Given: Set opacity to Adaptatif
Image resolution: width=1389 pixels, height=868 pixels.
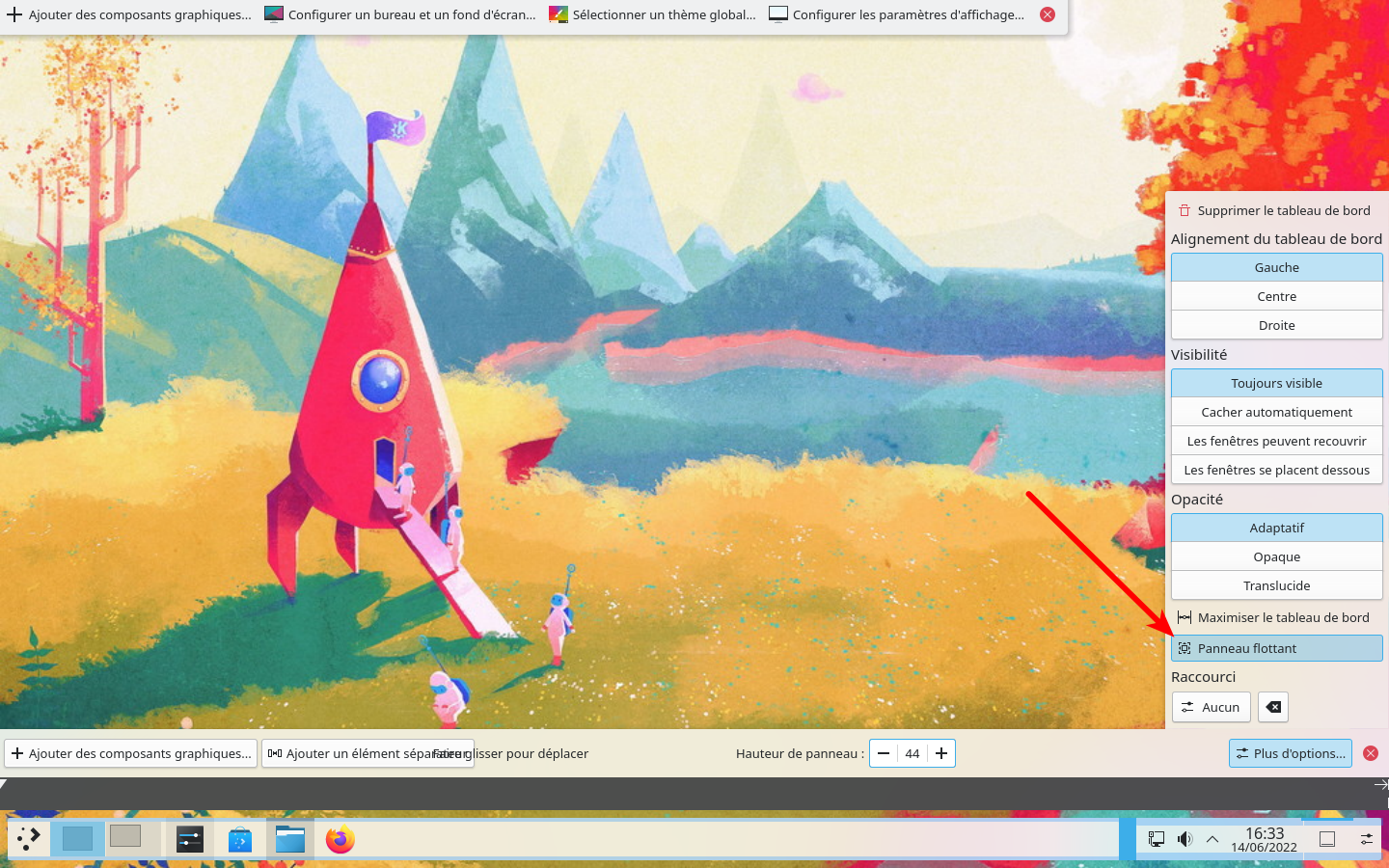Looking at the screenshot, I should (1277, 528).
